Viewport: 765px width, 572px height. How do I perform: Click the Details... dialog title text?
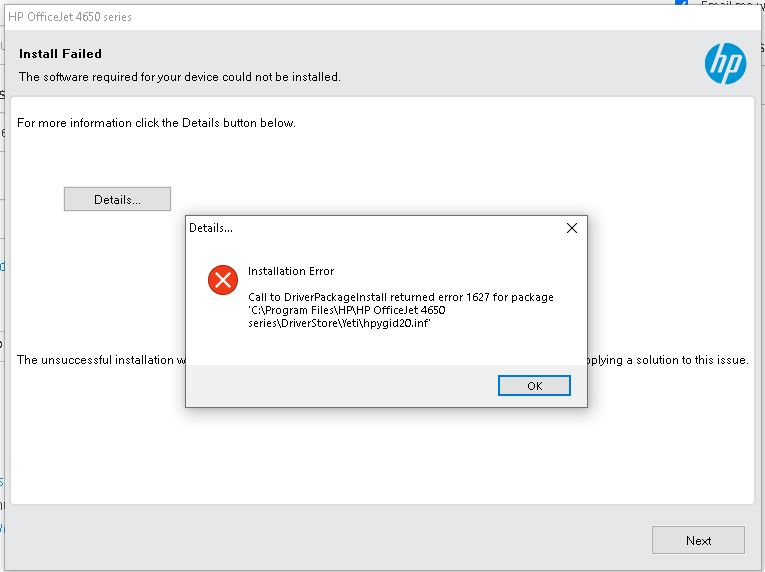point(211,228)
